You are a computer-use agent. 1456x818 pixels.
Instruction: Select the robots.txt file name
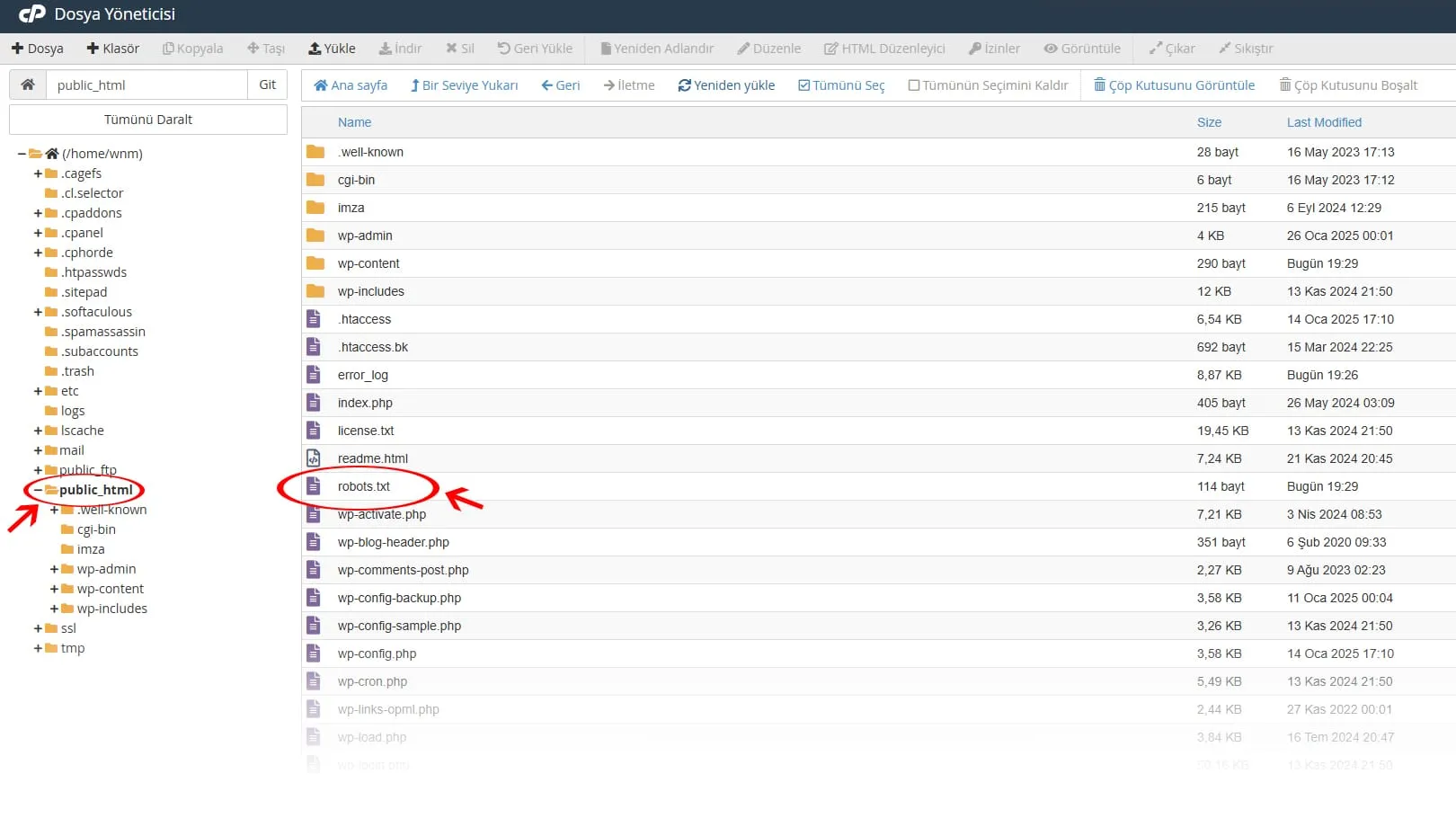(x=364, y=486)
